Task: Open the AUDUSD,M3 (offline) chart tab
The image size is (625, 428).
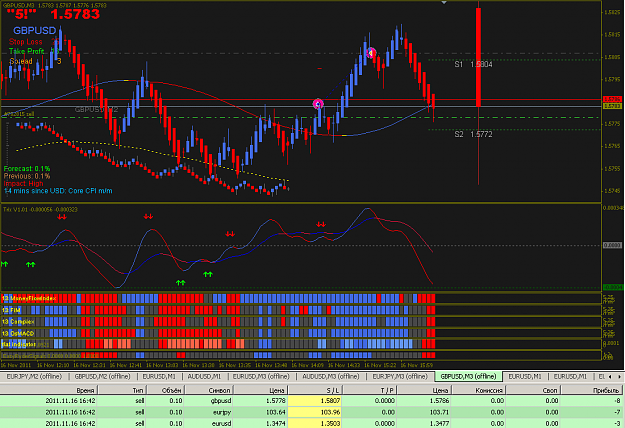Action: click(330, 376)
